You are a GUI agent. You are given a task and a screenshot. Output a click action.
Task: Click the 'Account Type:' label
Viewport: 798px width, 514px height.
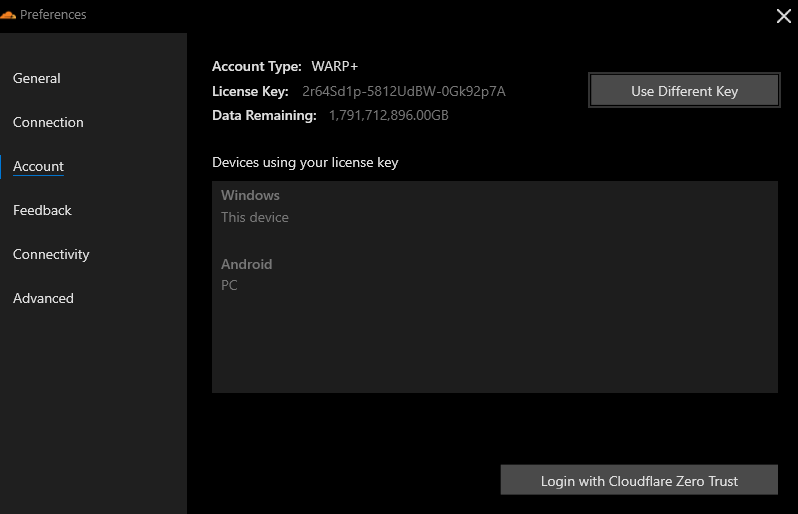point(256,66)
